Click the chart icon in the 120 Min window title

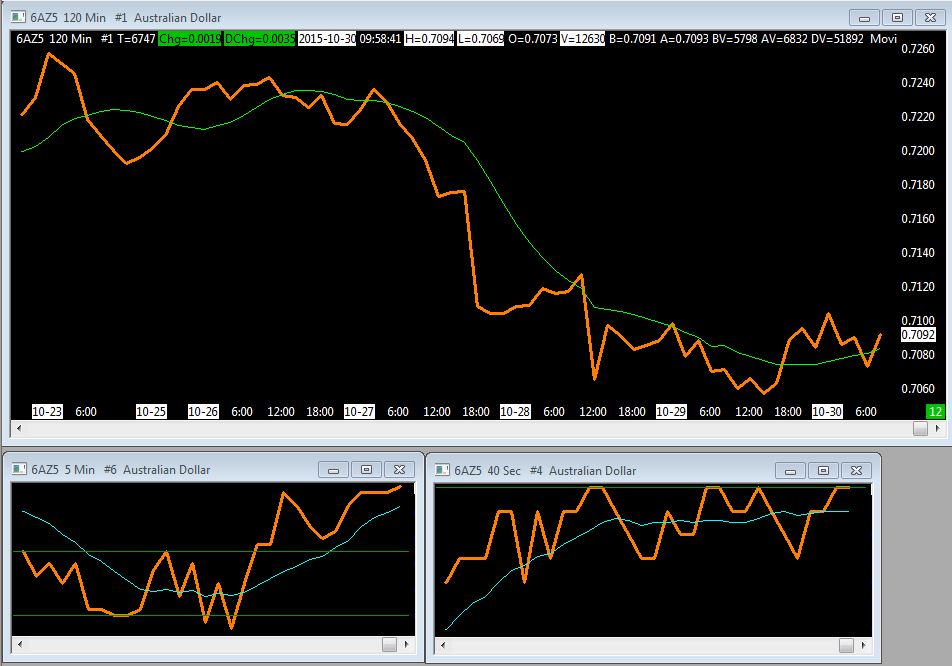click(x=18, y=17)
